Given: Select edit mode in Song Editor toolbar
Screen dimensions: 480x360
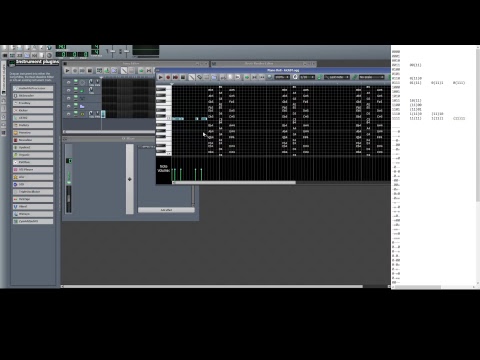Looking at the screenshot, I should (x=131, y=70).
